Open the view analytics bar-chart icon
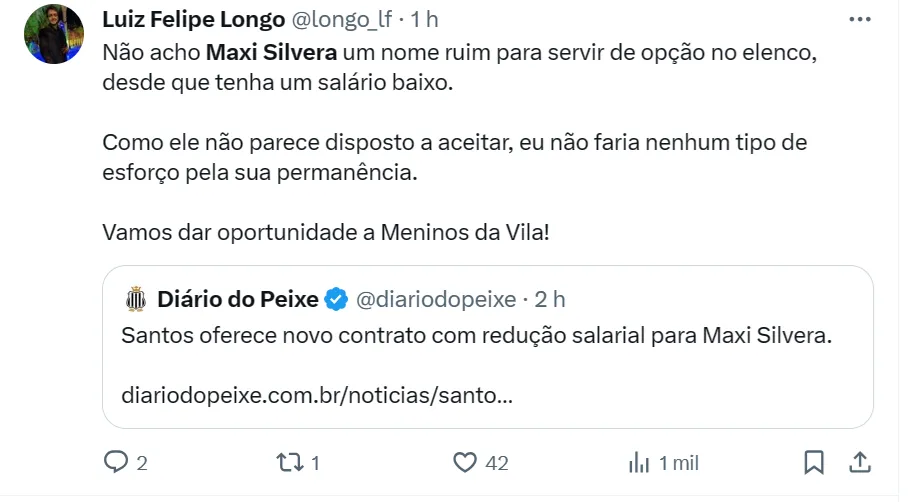This screenshot has width=921, height=502. tap(638, 462)
